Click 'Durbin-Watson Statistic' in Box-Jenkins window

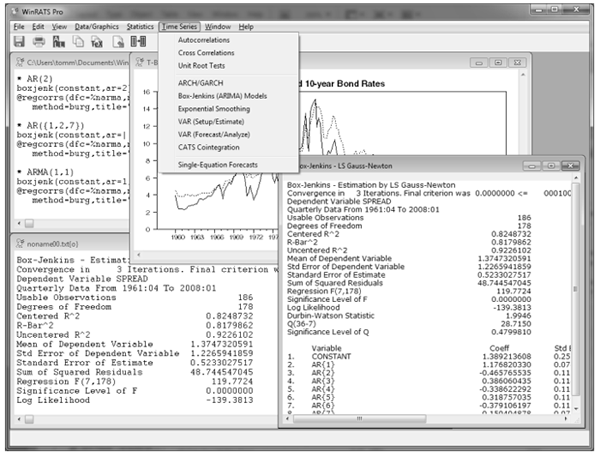(x=331, y=316)
